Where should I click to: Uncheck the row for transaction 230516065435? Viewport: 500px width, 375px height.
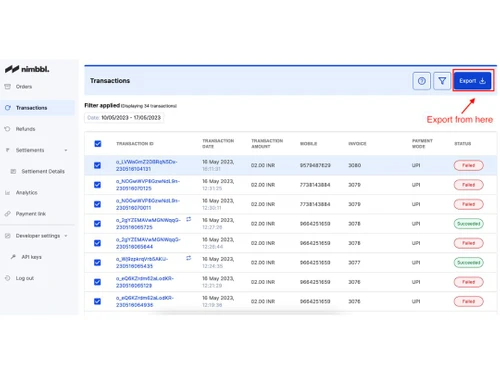pyautogui.click(x=97, y=263)
